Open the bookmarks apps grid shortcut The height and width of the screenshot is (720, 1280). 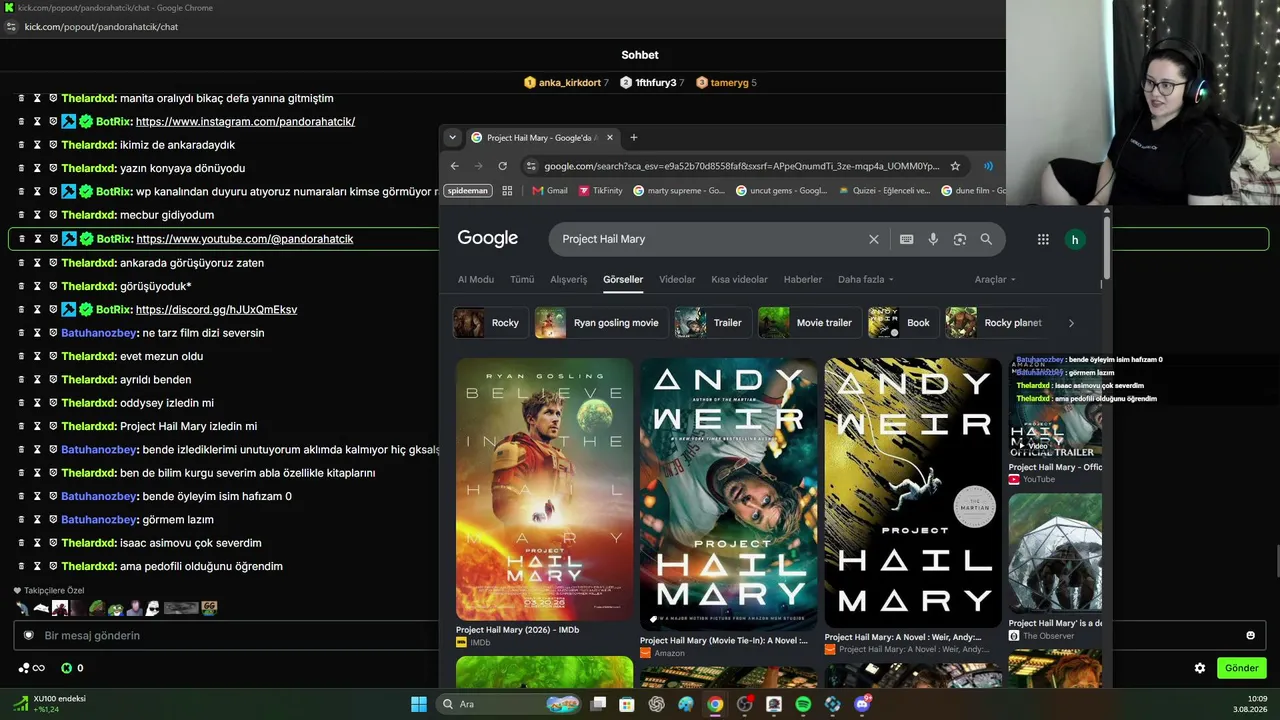click(507, 190)
